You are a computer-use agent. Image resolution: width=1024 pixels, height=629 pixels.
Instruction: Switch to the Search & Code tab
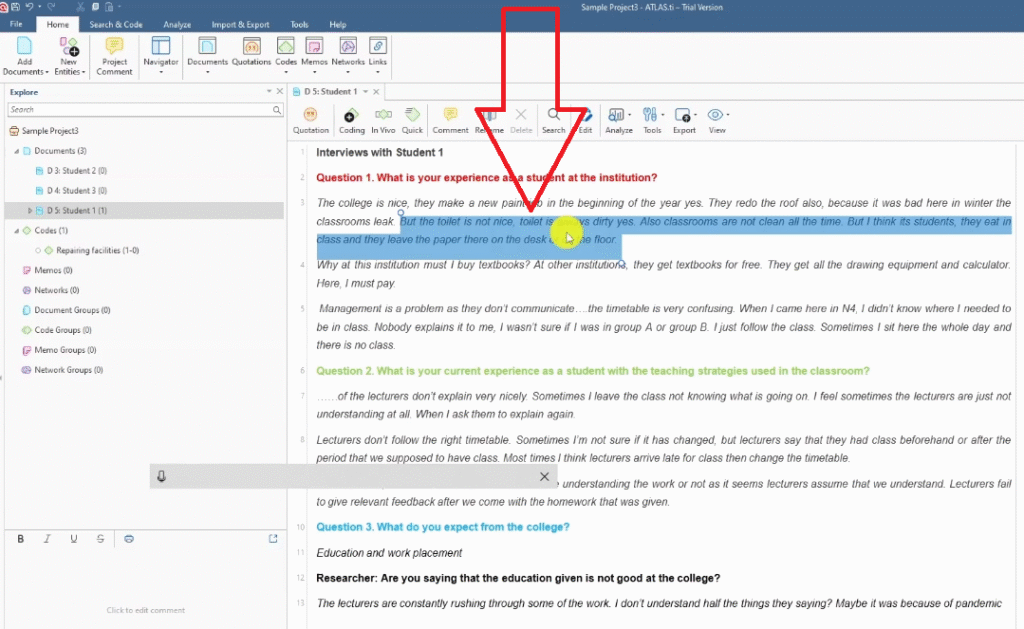115,24
